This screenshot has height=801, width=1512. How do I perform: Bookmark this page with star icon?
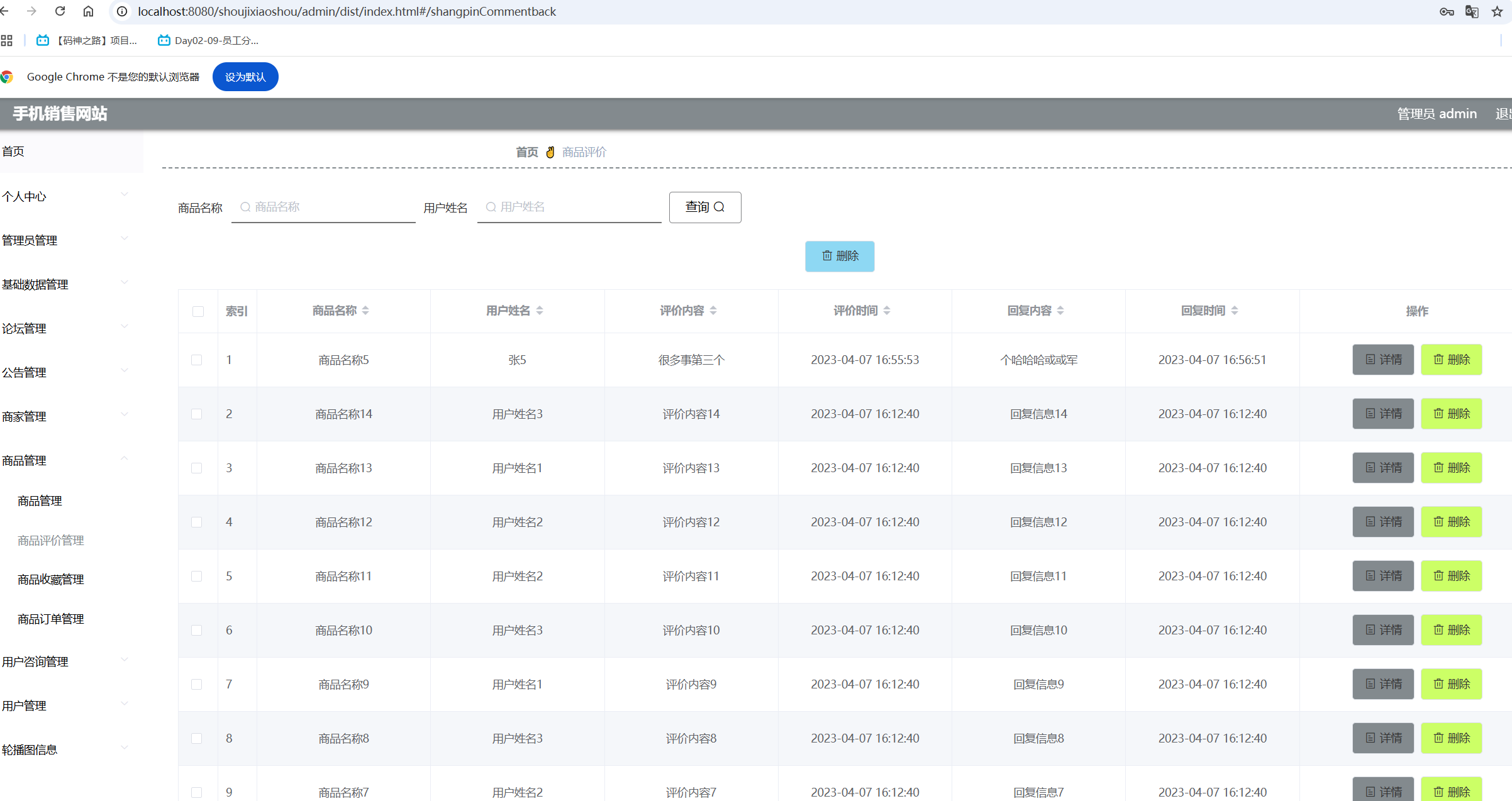[x=1497, y=11]
